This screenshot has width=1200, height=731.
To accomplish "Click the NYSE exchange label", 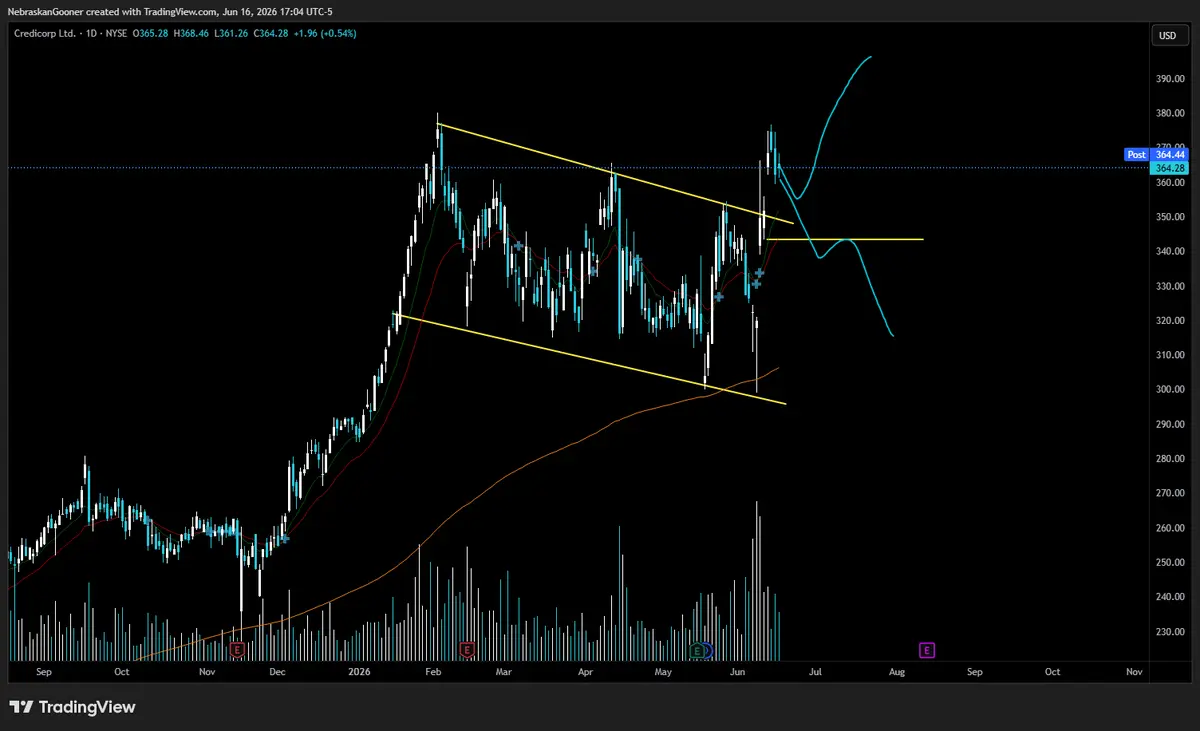I will click(x=117, y=33).
